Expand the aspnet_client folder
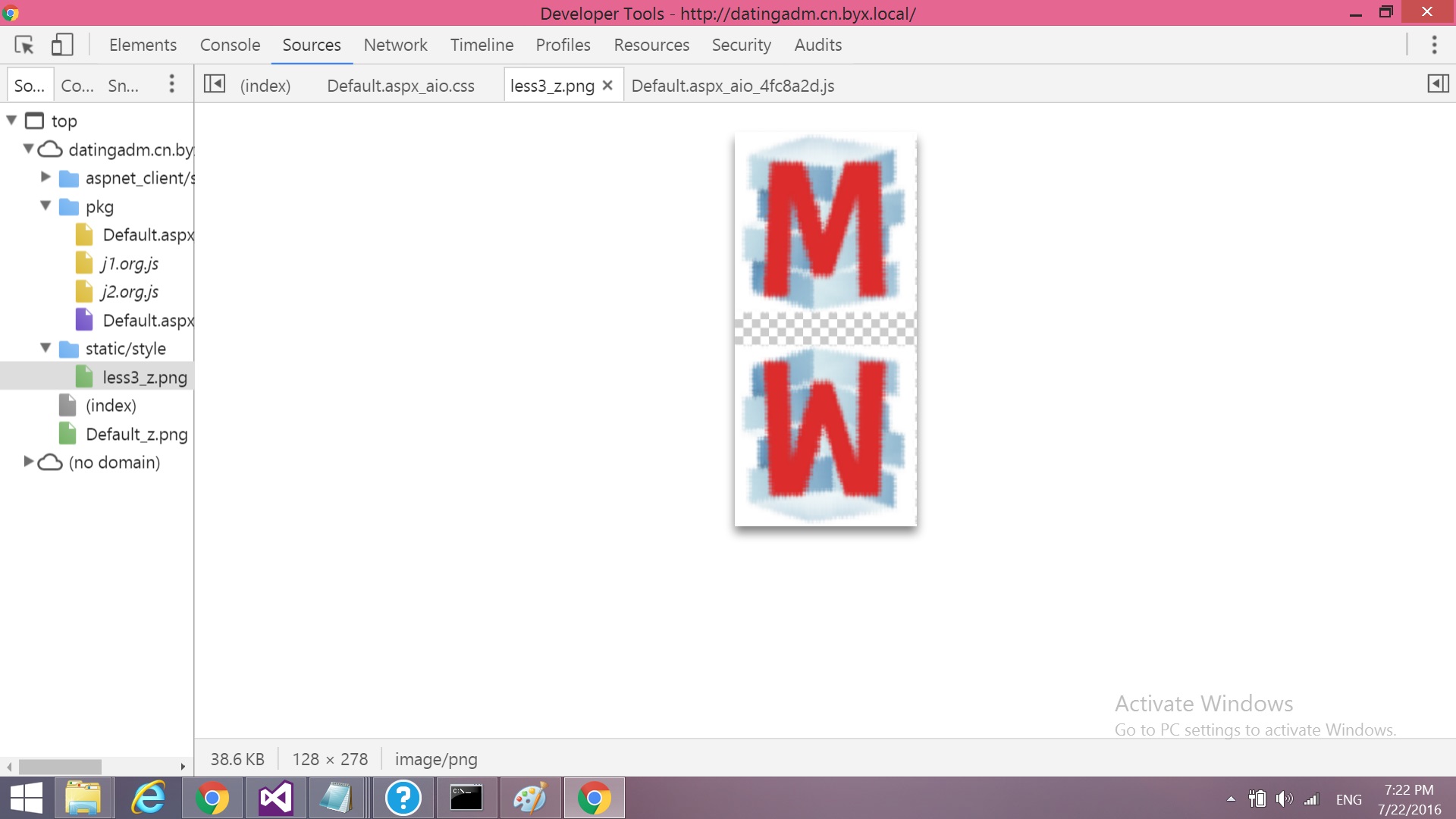Image resolution: width=1456 pixels, height=819 pixels. (45, 177)
